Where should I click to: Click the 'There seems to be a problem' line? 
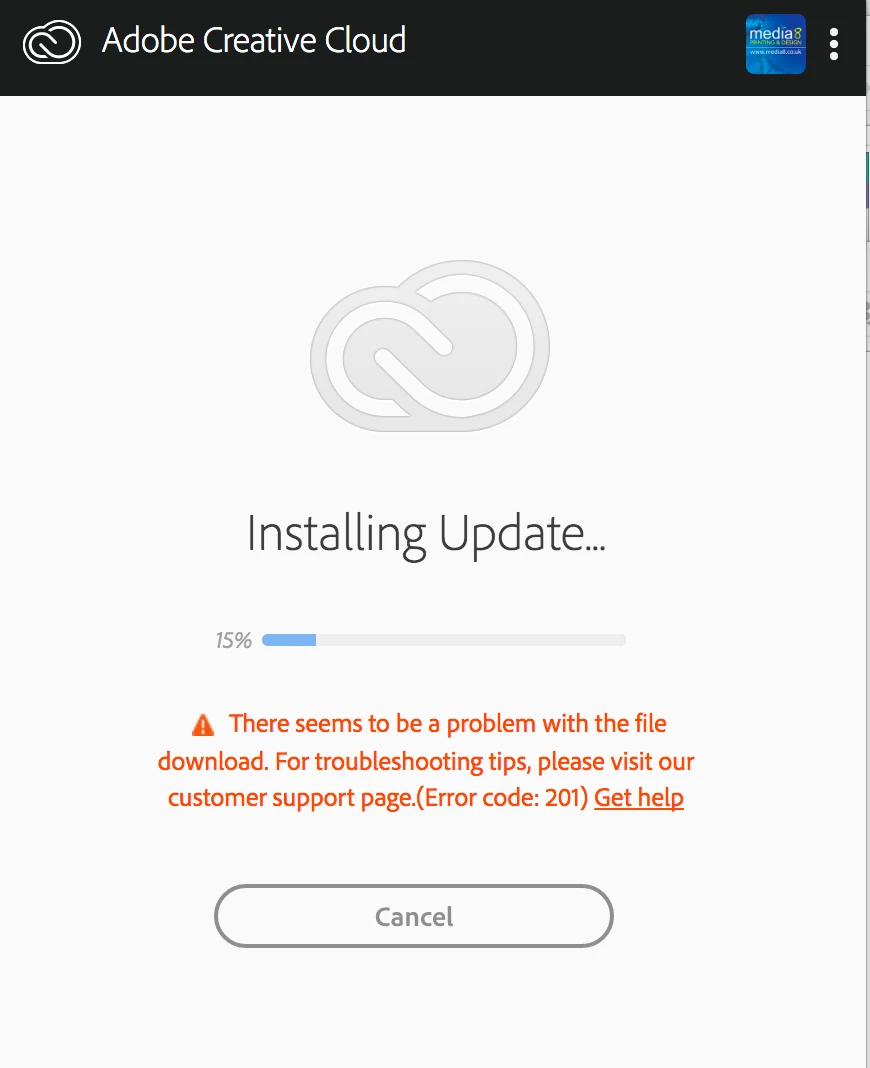[x=447, y=723]
